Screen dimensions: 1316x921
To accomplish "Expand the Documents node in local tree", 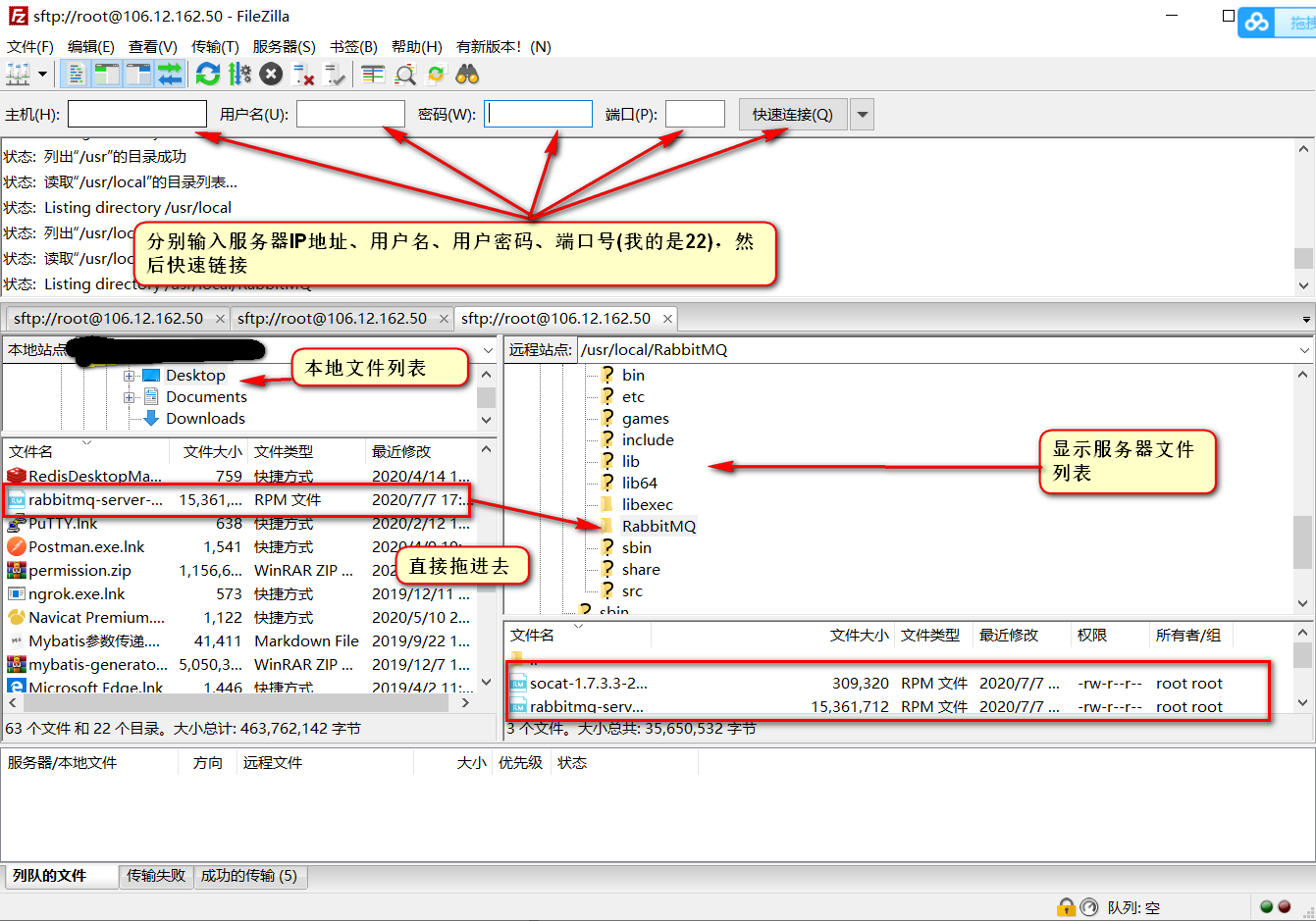I will click(129, 397).
